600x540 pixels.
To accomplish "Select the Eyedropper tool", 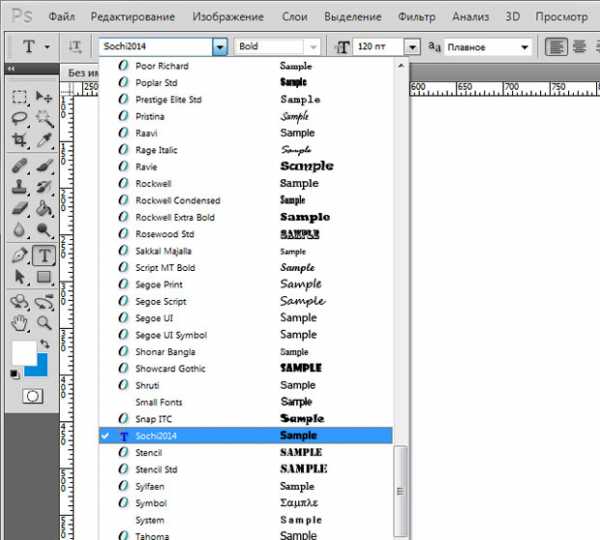I will [45, 140].
